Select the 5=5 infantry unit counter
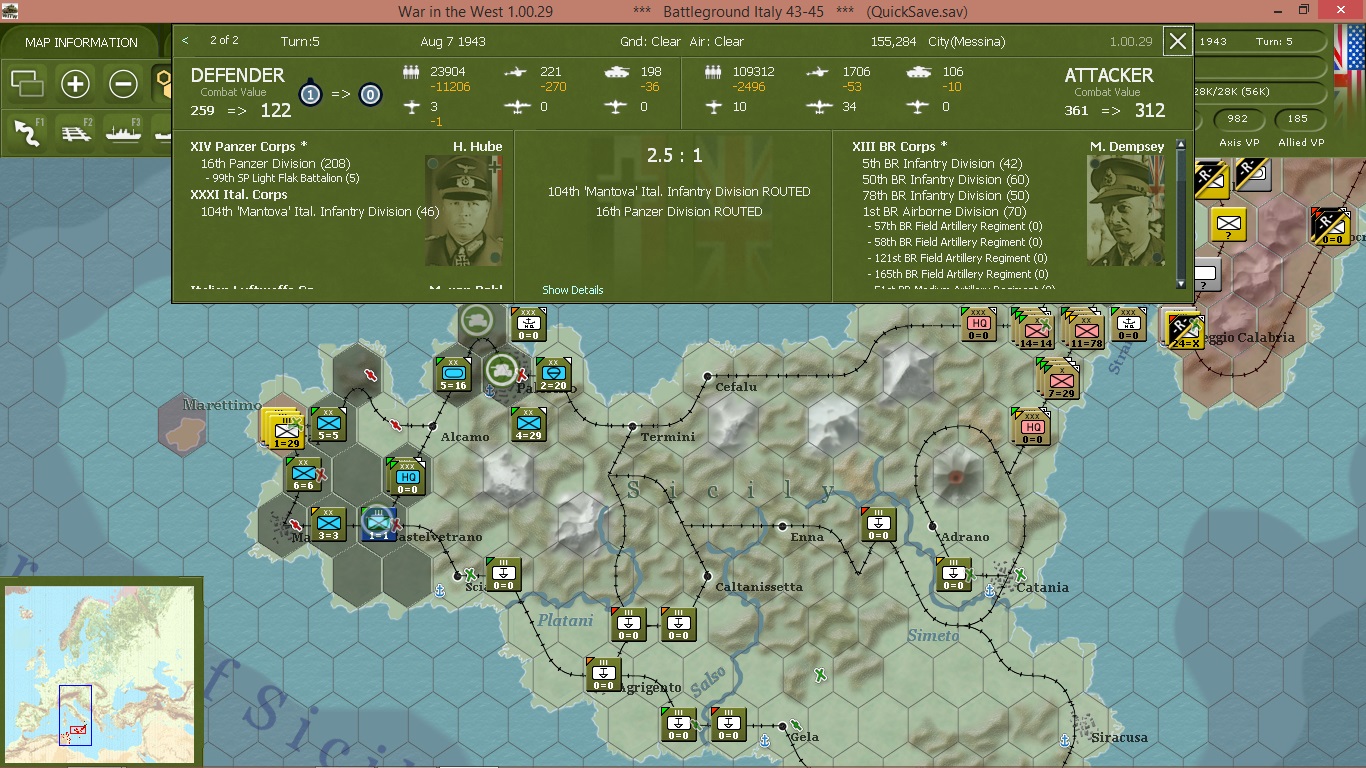This screenshot has height=768, width=1366. [x=329, y=424]
